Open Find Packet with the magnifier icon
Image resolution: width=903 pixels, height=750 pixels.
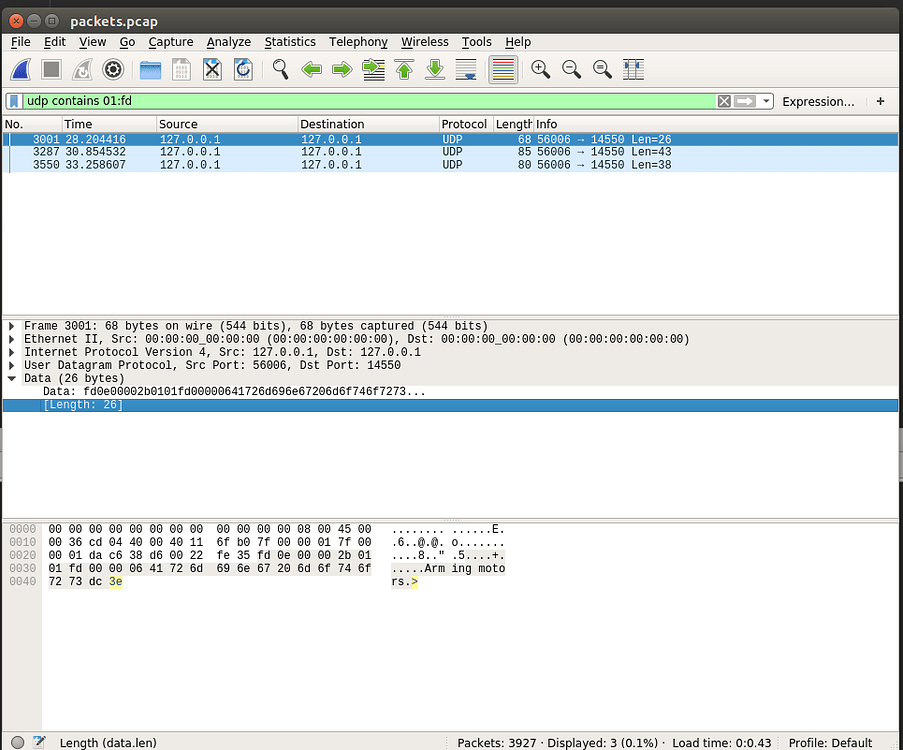tap(280, 69)
